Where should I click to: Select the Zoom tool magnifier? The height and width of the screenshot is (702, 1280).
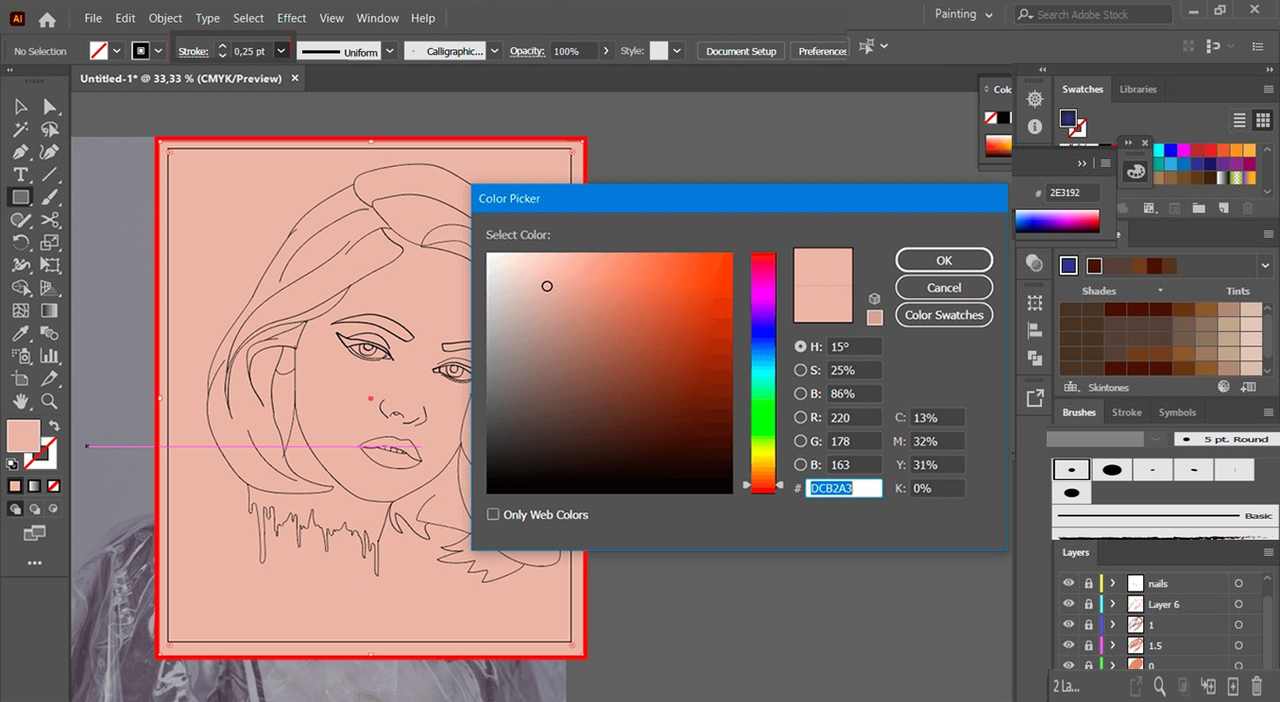coord(50,402)
